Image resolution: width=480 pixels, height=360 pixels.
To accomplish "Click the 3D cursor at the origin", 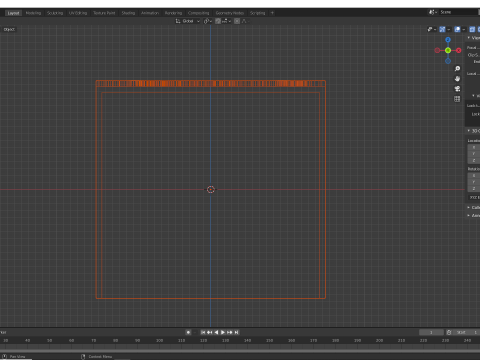I will tap(211, 190).
